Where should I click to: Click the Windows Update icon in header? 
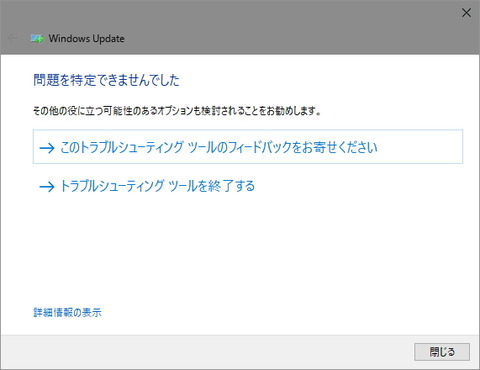[x=37, y=39]
